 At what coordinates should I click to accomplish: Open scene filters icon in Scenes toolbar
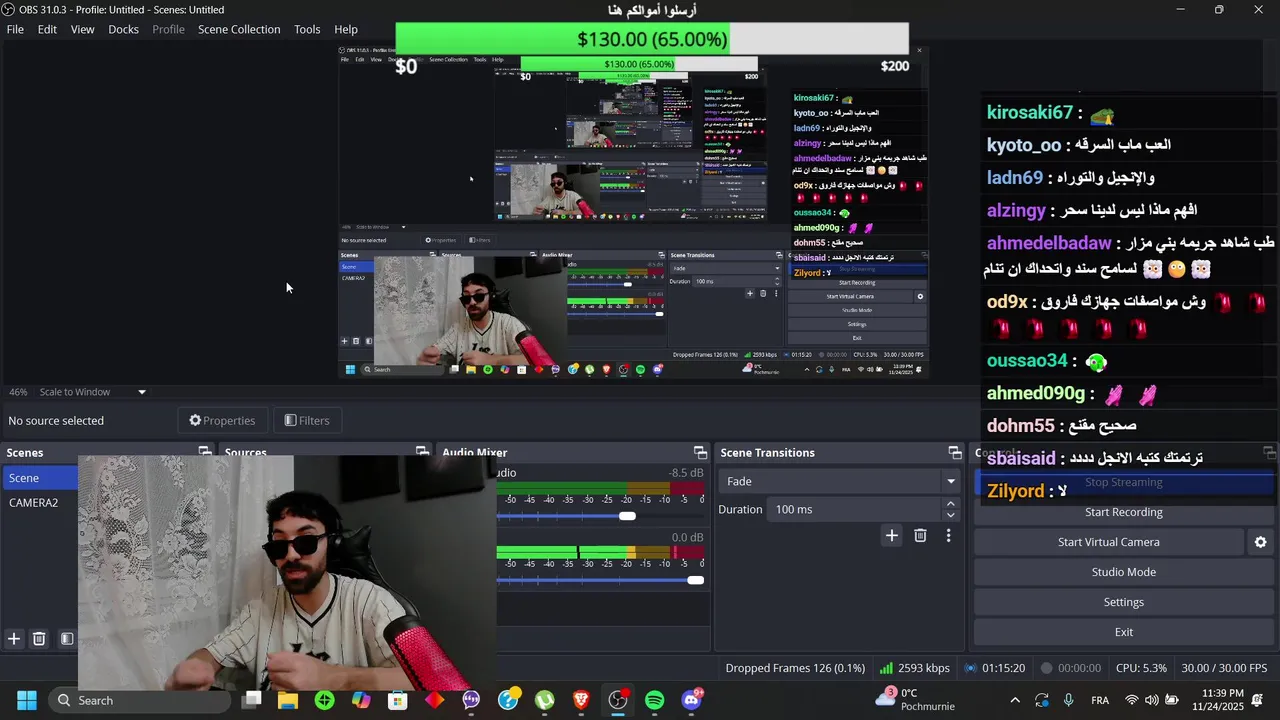66,638
